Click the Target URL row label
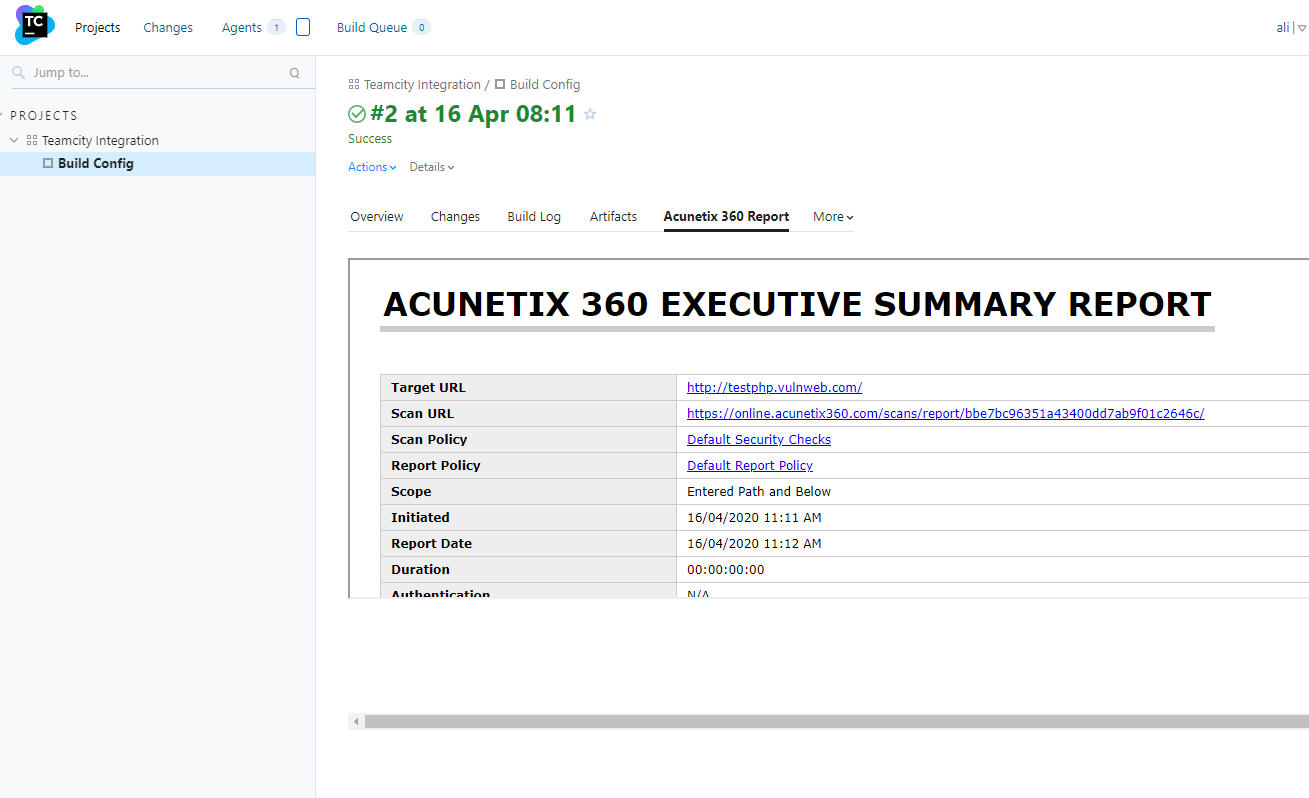Image resolution: width=1309 pixels, height=798 pixels. pos(428,388)
